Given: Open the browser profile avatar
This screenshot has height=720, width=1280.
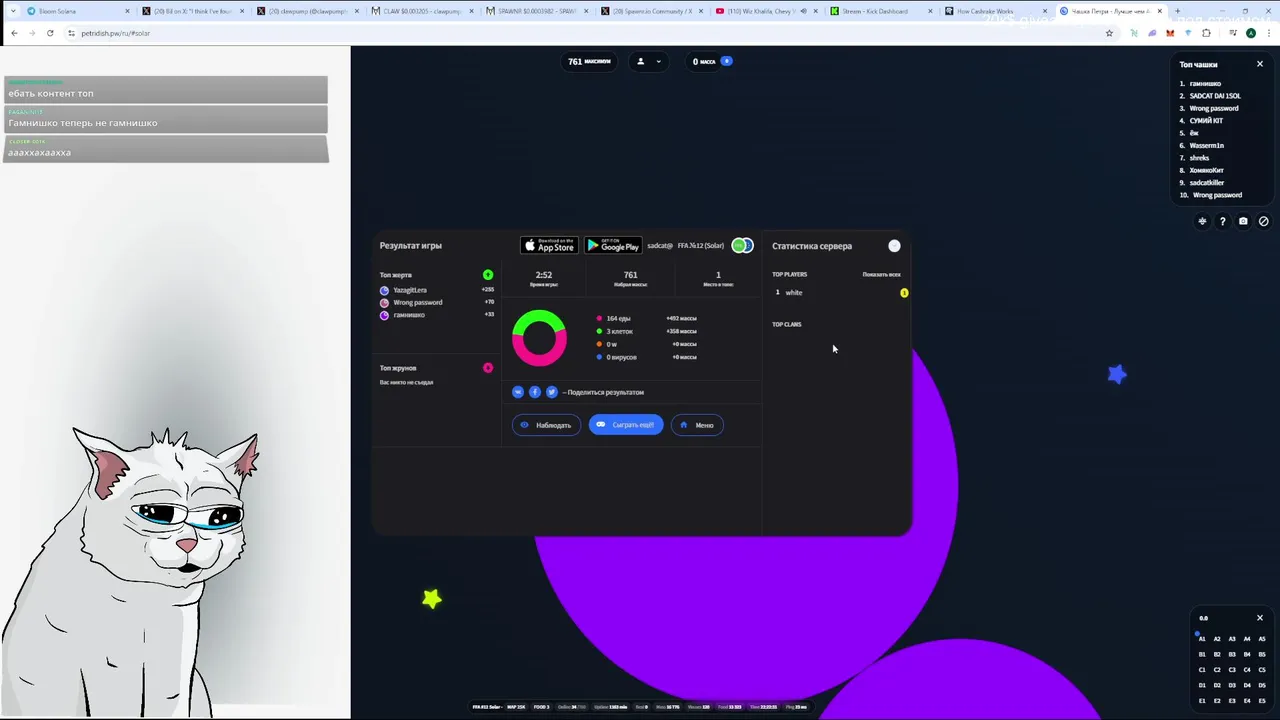Looking at the screenshot, I should (x=1251, y=33).
